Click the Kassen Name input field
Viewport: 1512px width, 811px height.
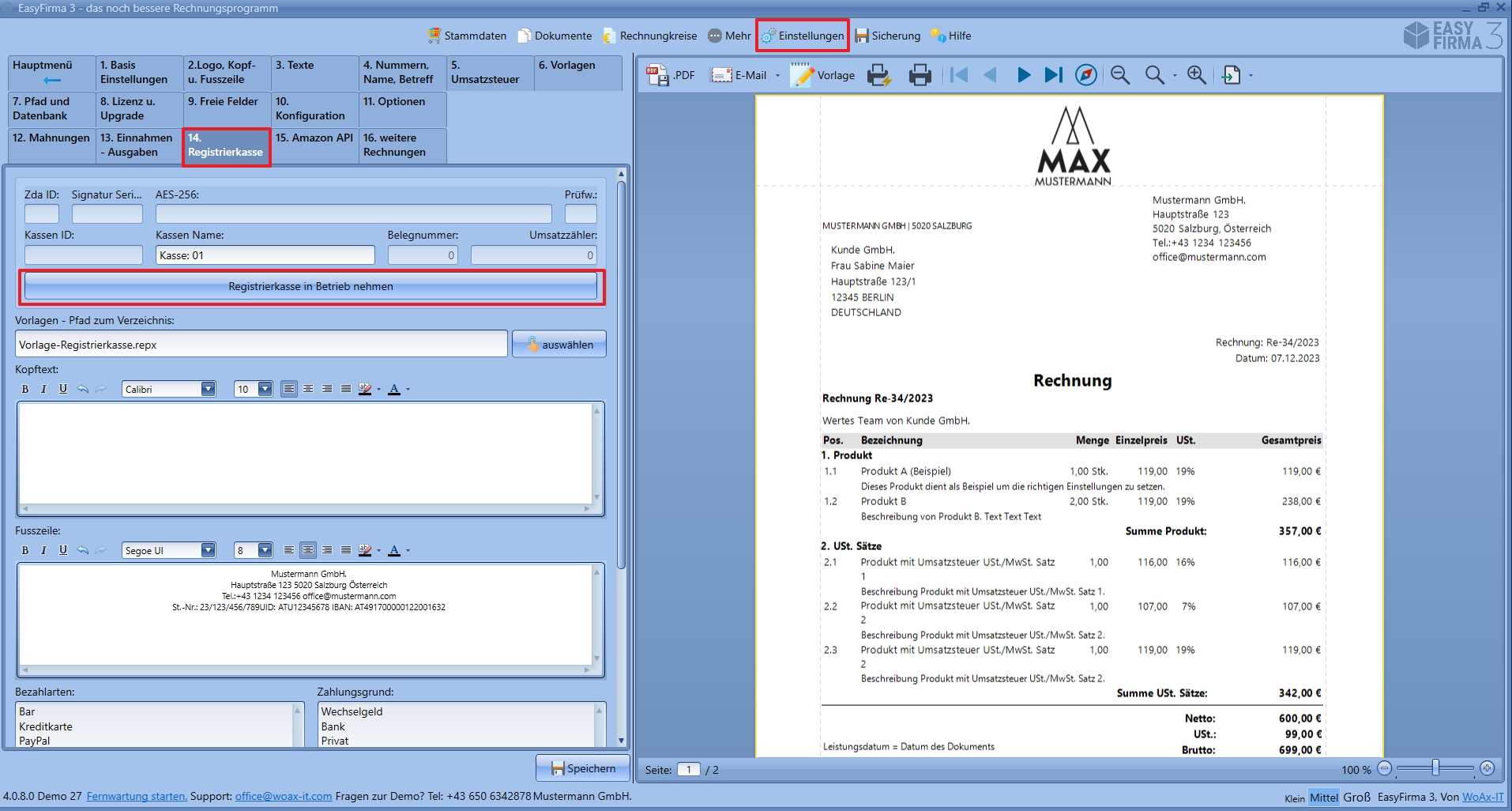265,255
